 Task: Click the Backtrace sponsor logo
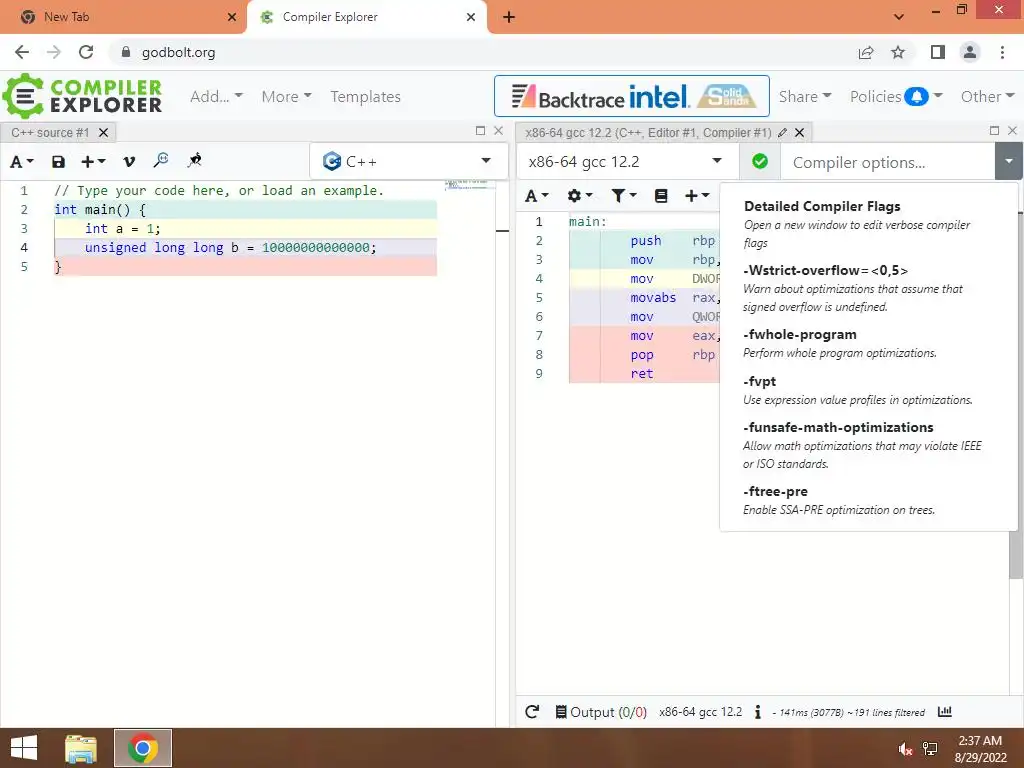point(568,97)
